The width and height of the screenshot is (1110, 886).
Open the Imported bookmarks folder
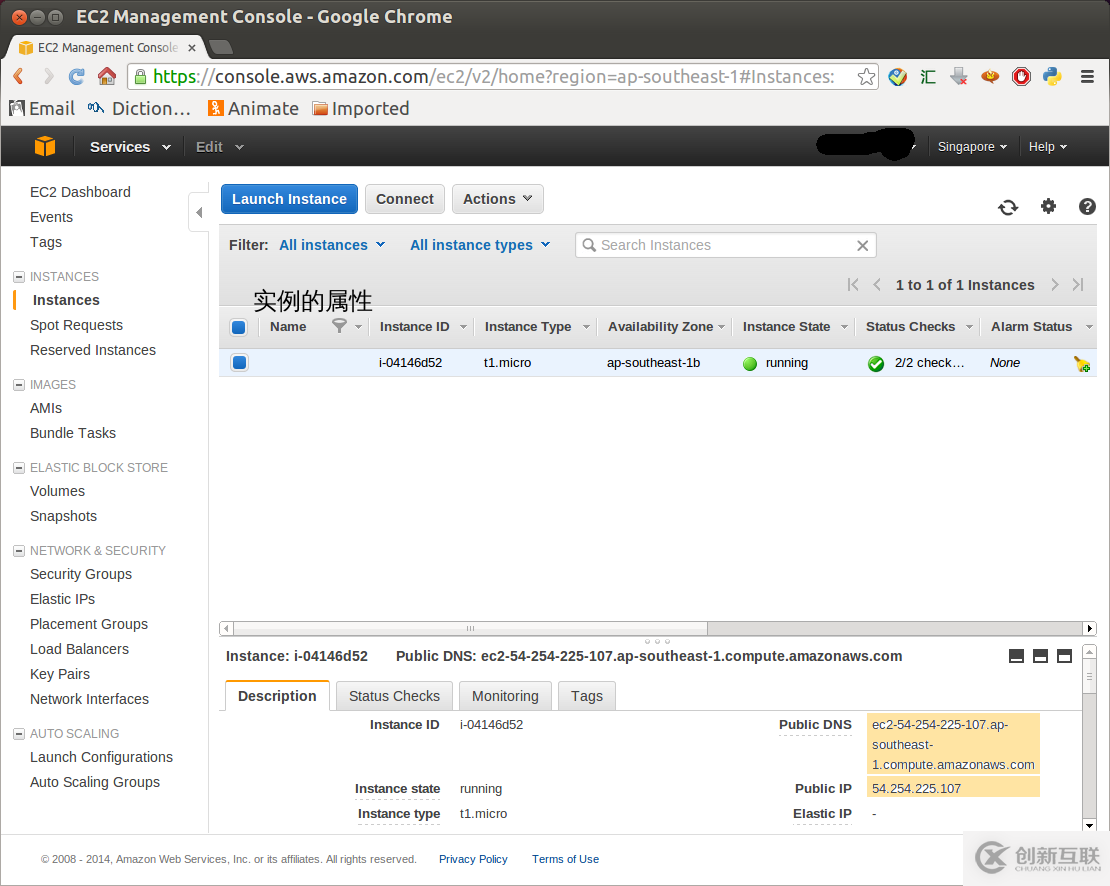[361, 108]
